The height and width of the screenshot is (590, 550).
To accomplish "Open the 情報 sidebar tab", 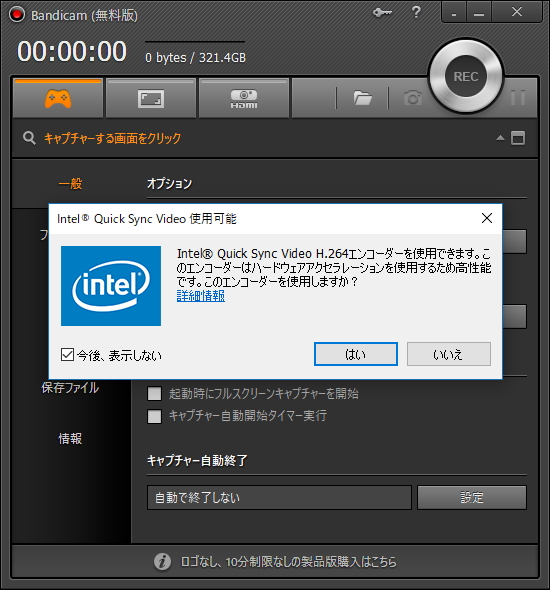I will 70,438.
